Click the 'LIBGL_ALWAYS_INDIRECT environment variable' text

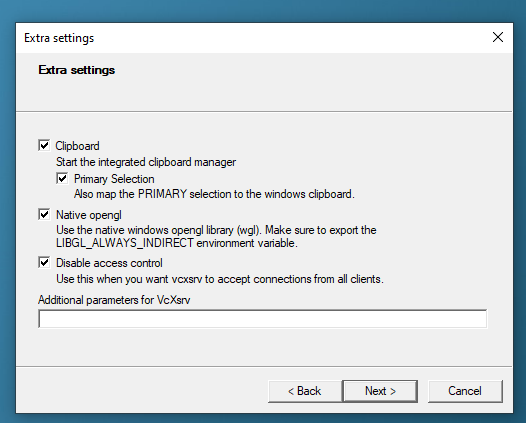tap(177, 243)
